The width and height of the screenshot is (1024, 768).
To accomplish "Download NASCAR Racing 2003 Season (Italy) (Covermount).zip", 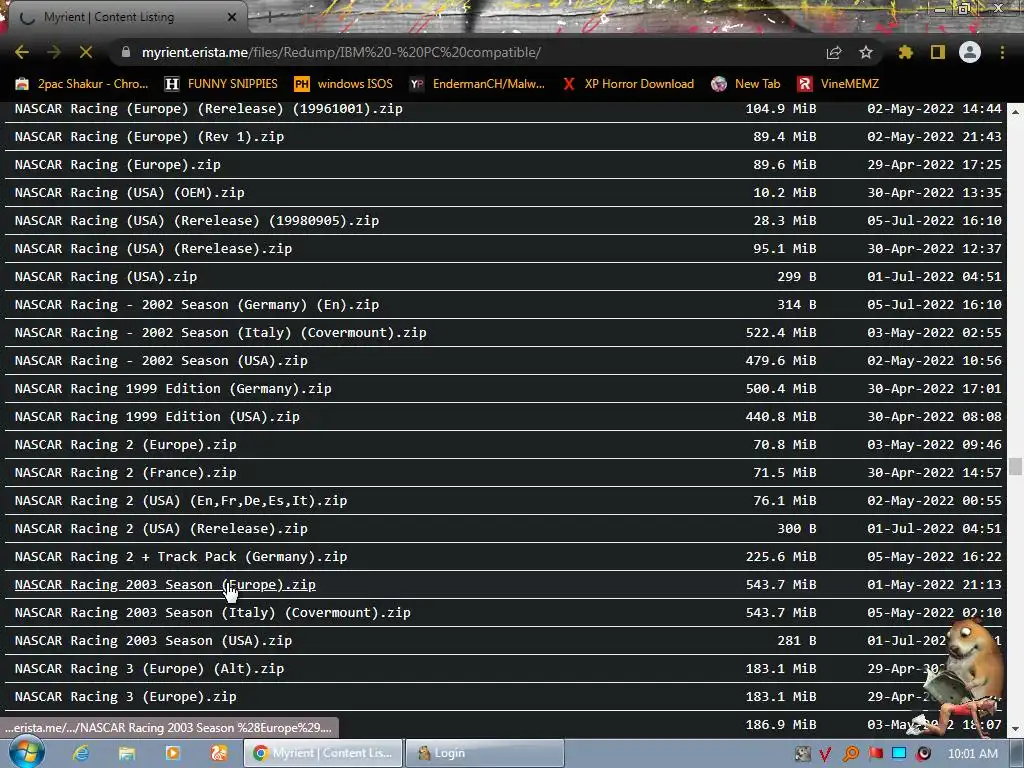I will click(x=212, y=613).
